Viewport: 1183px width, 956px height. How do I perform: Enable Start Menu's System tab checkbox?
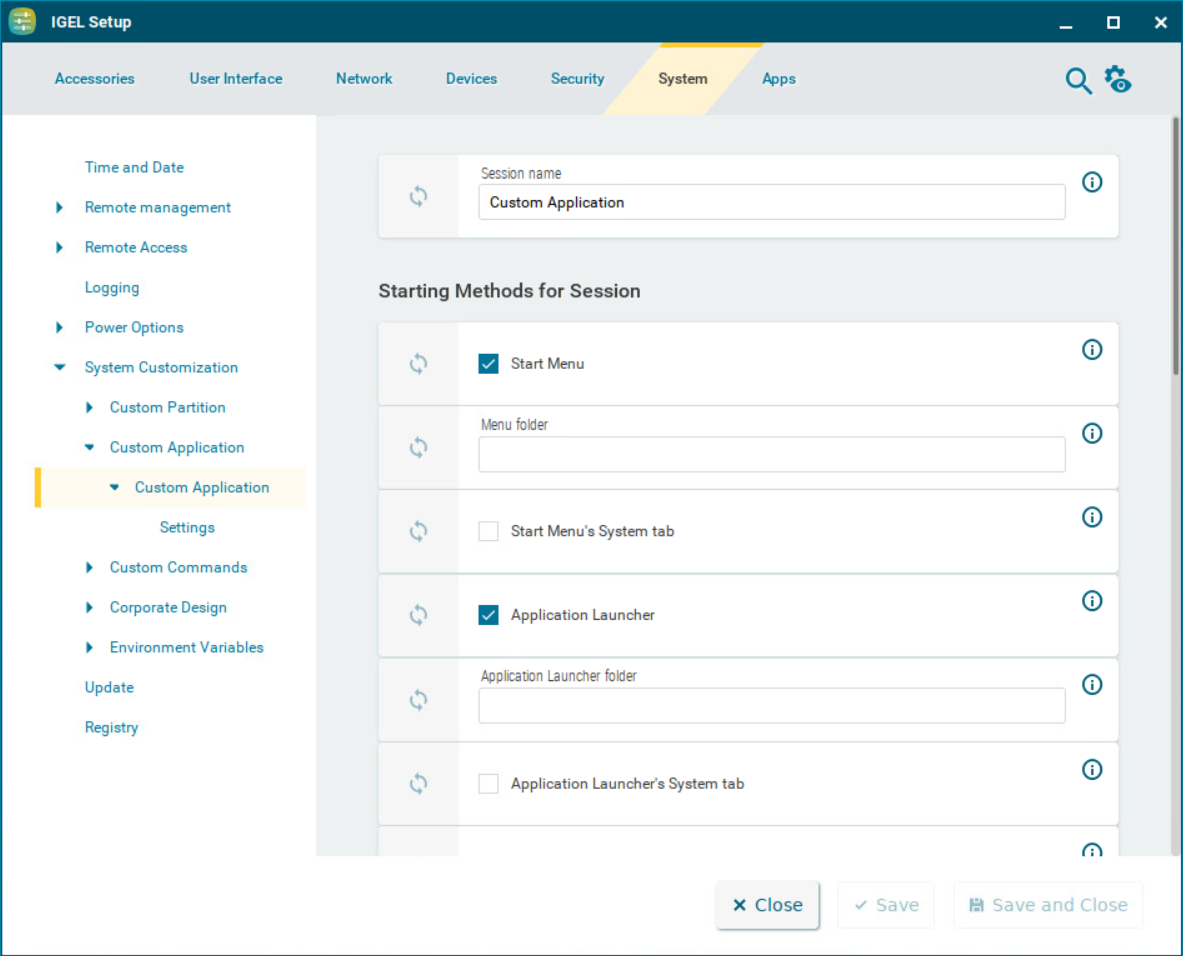[488, 531]
